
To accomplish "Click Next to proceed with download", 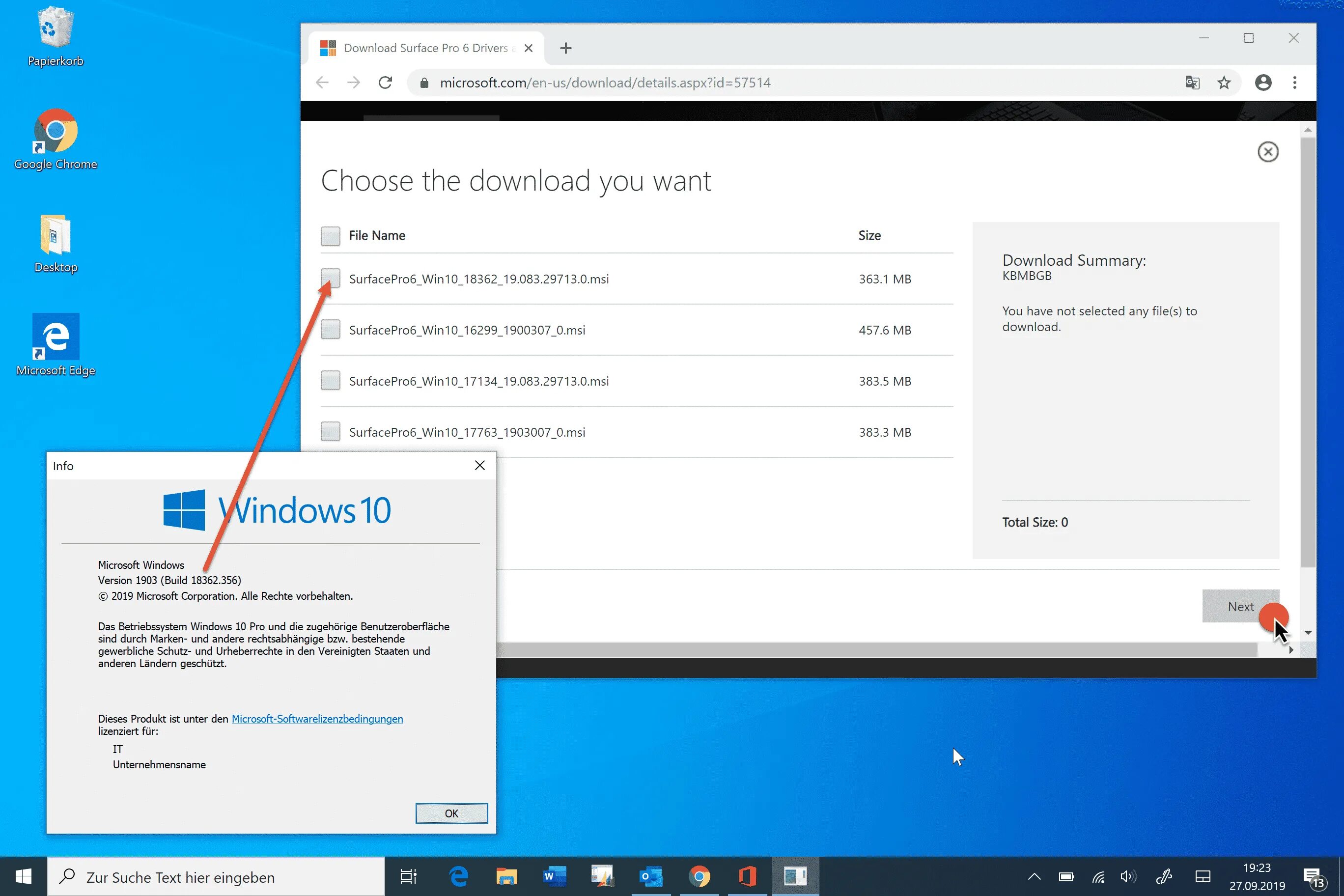I will [1240, 606].
